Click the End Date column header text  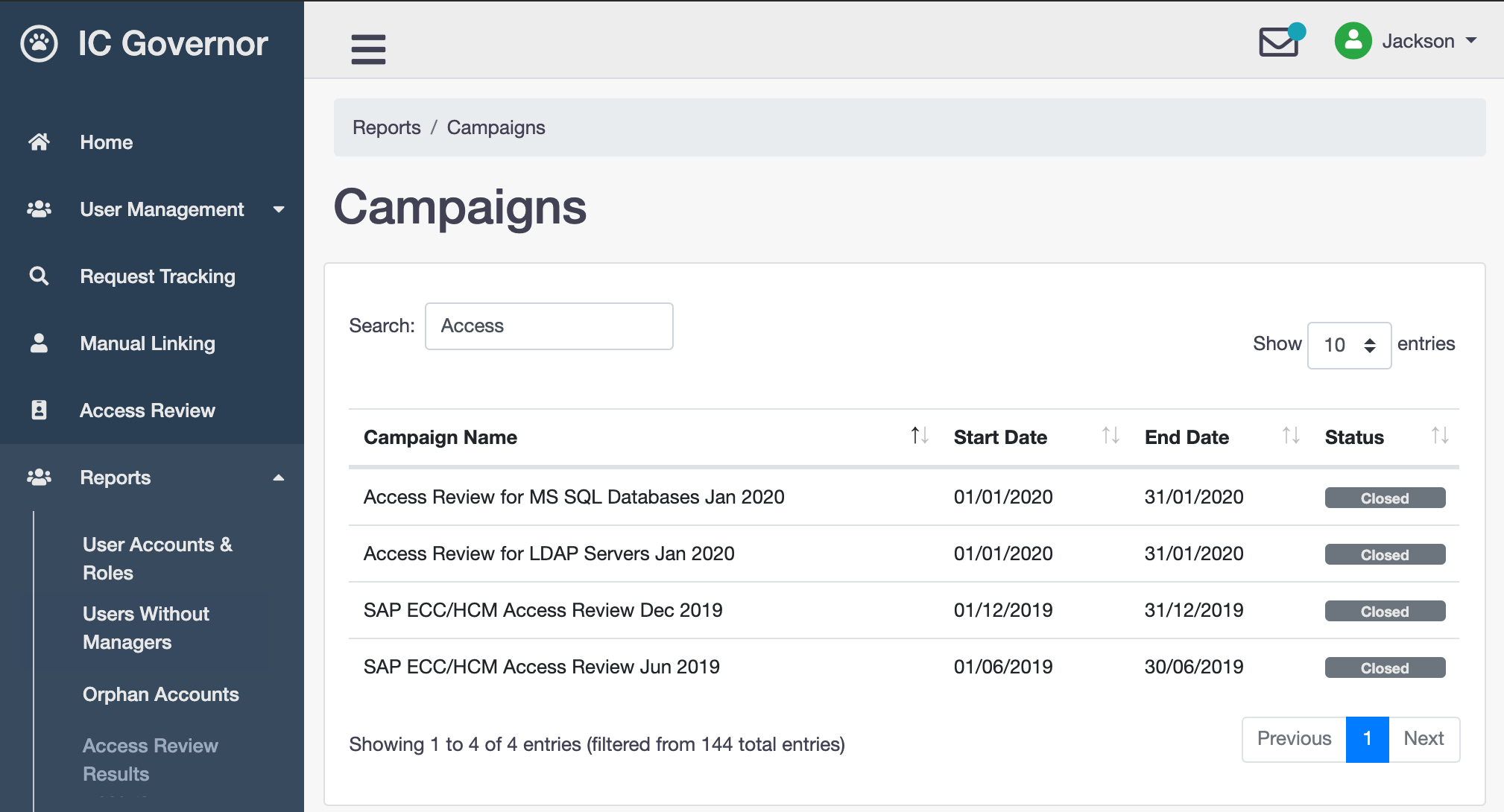(1187, 437)
